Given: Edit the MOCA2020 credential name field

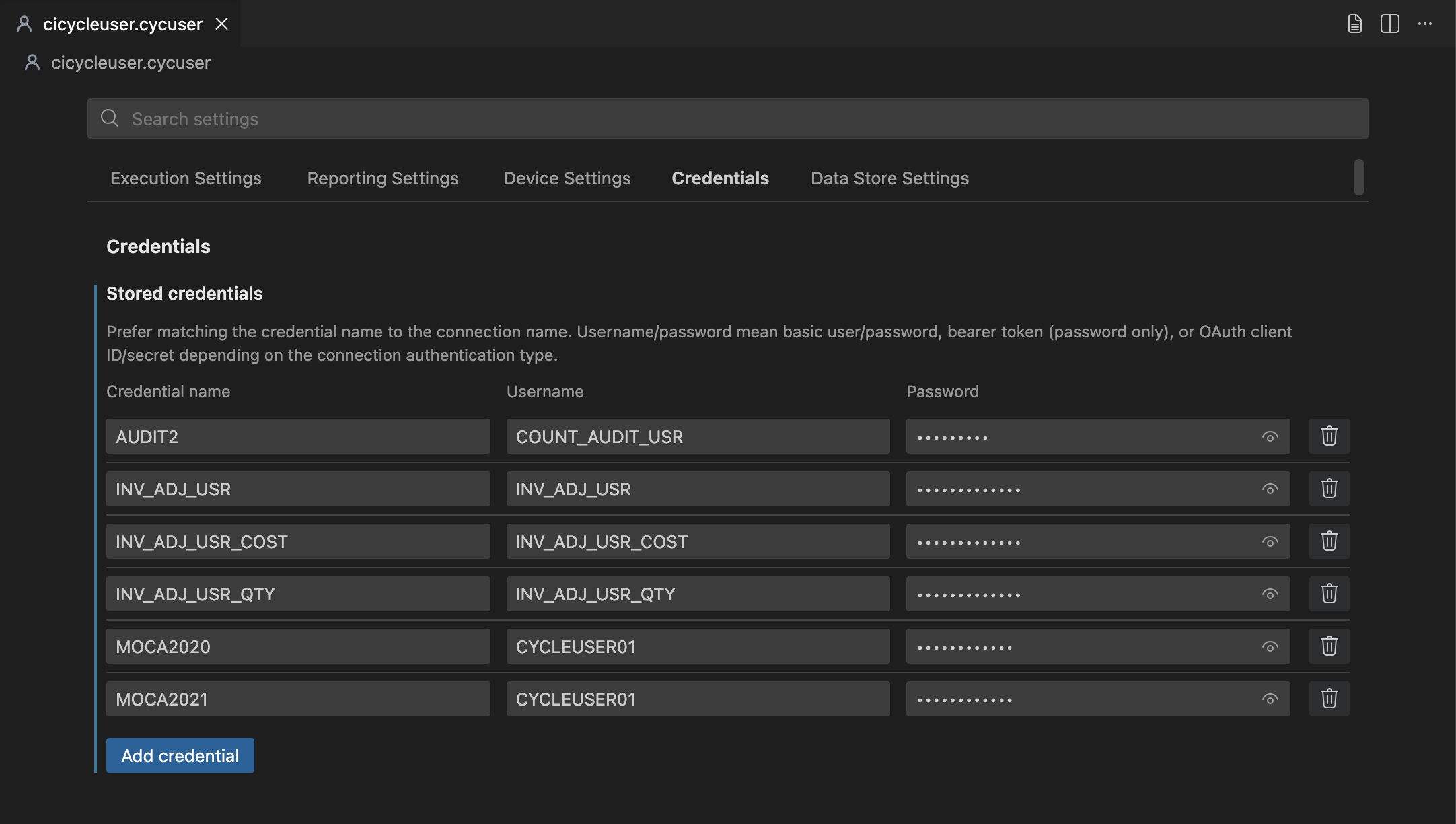Looking at the screenshot, I should (298, 646).
